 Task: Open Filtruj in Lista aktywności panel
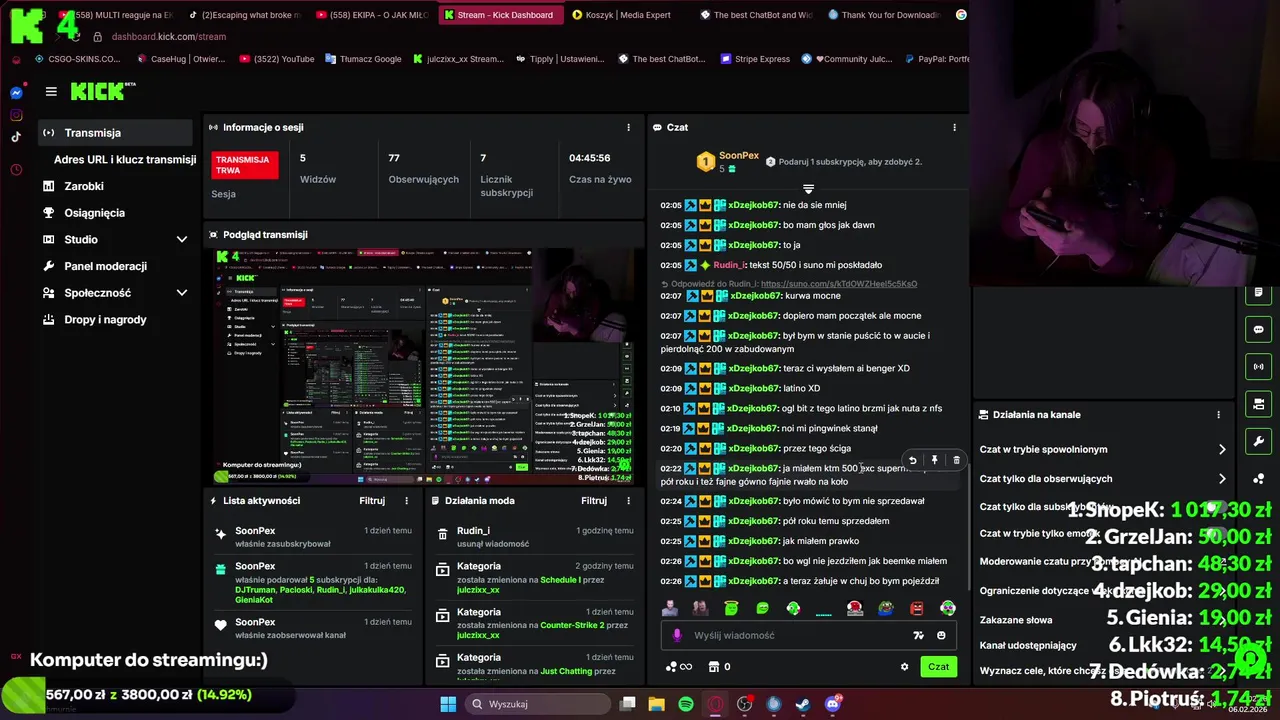[x=372, y=501]
